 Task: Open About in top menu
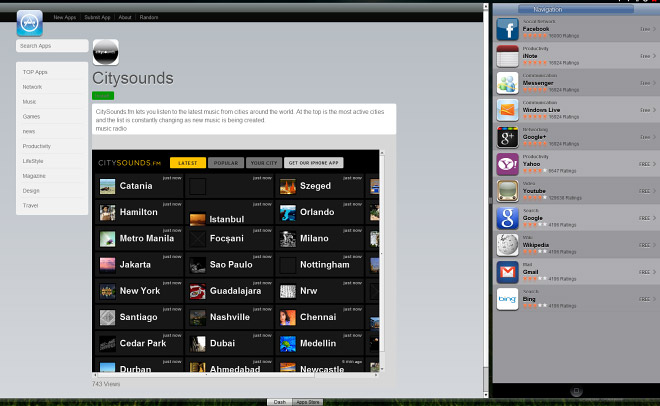coord(125,17)
